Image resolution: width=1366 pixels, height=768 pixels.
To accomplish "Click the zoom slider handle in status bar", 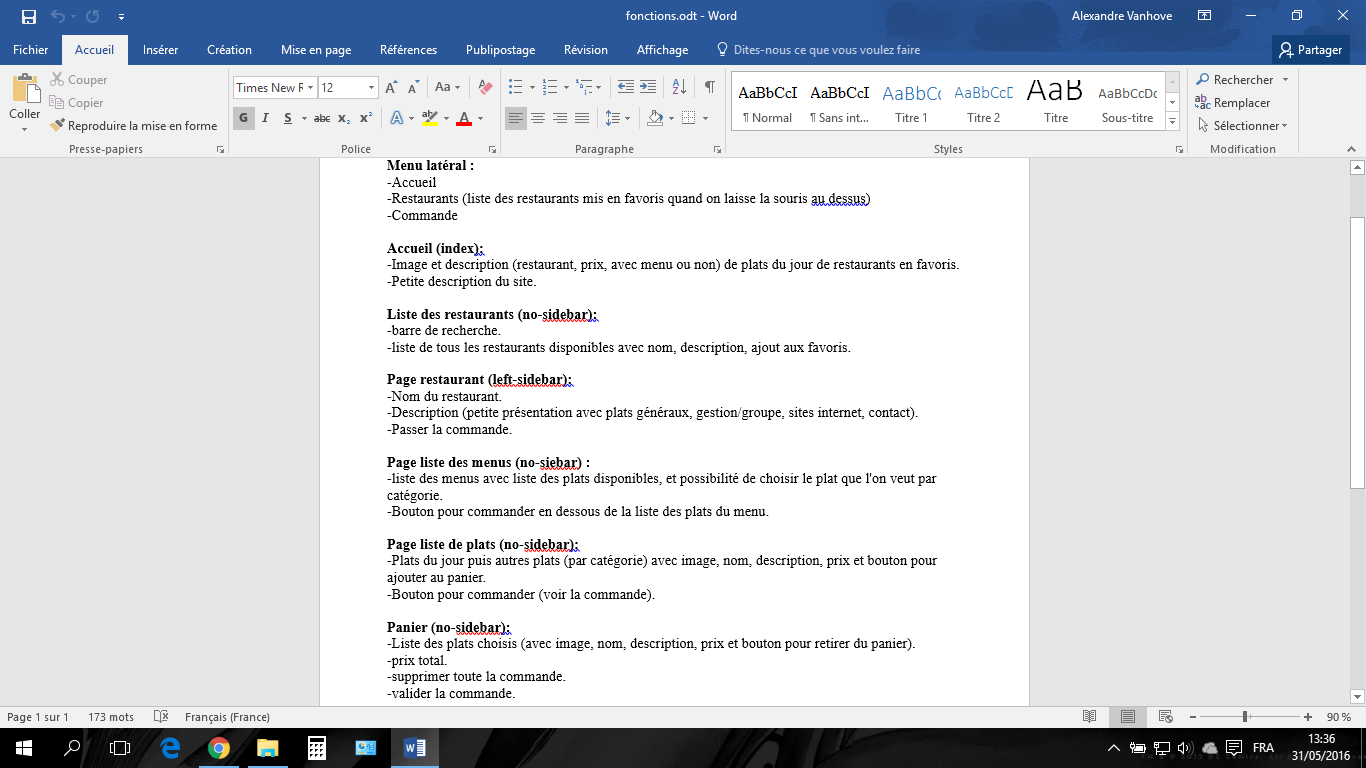I will click(x=1245, y=717).
